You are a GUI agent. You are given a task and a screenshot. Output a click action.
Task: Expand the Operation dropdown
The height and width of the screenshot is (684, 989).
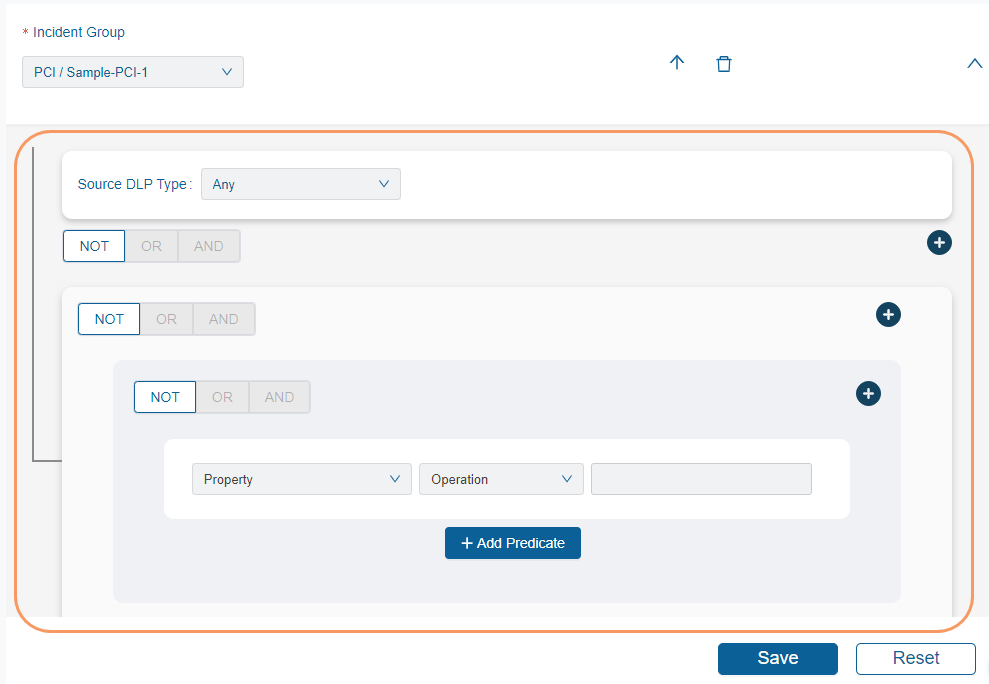point(501,479)
